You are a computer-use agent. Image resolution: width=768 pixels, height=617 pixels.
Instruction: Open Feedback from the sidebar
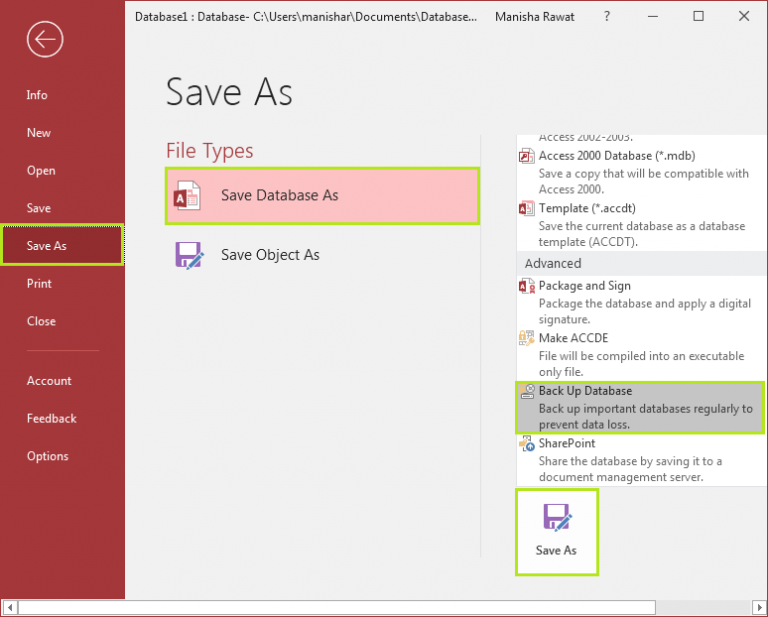tap(52, 419)
